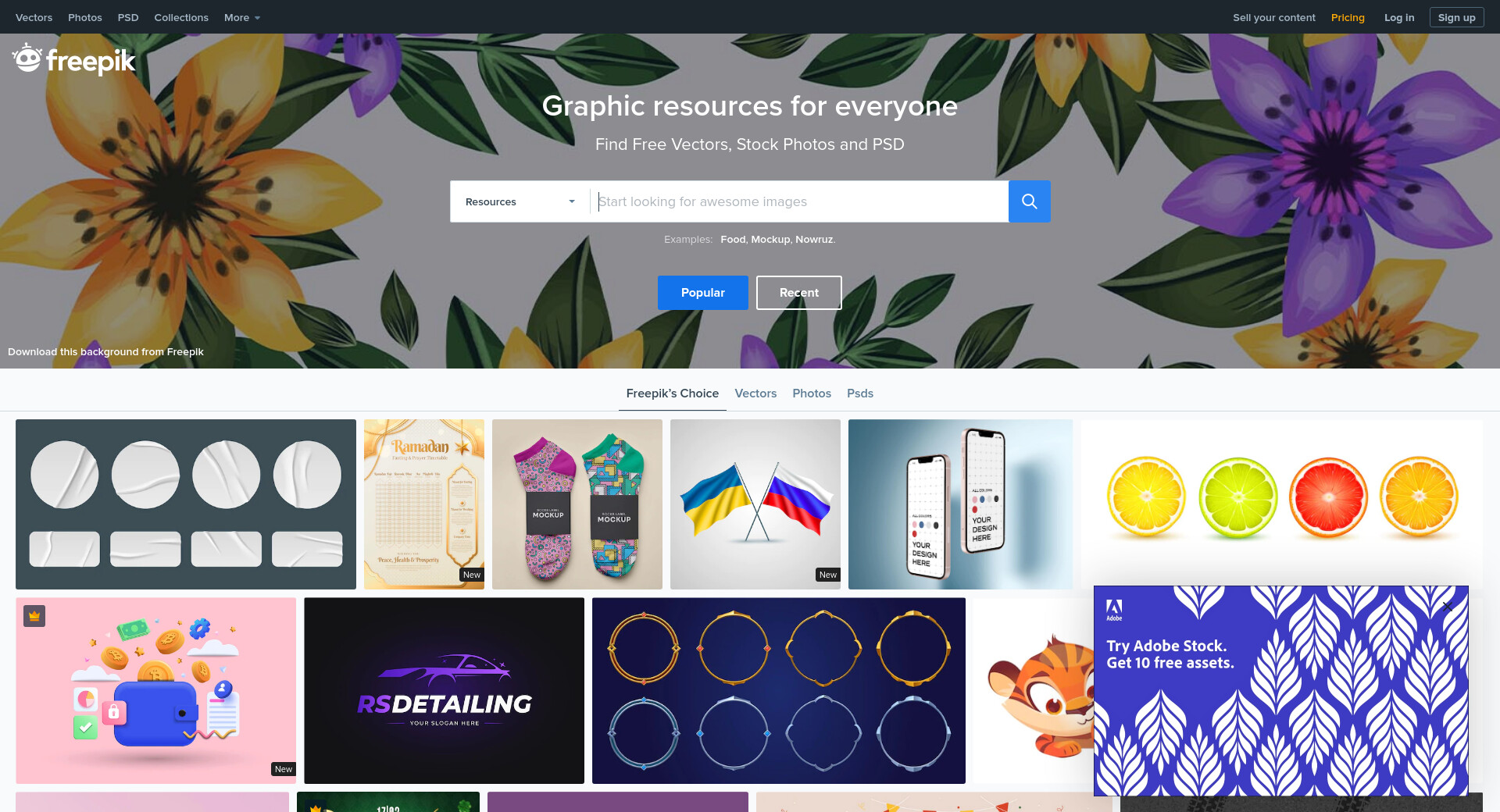Click the Popular button

(x=702, y=293)
